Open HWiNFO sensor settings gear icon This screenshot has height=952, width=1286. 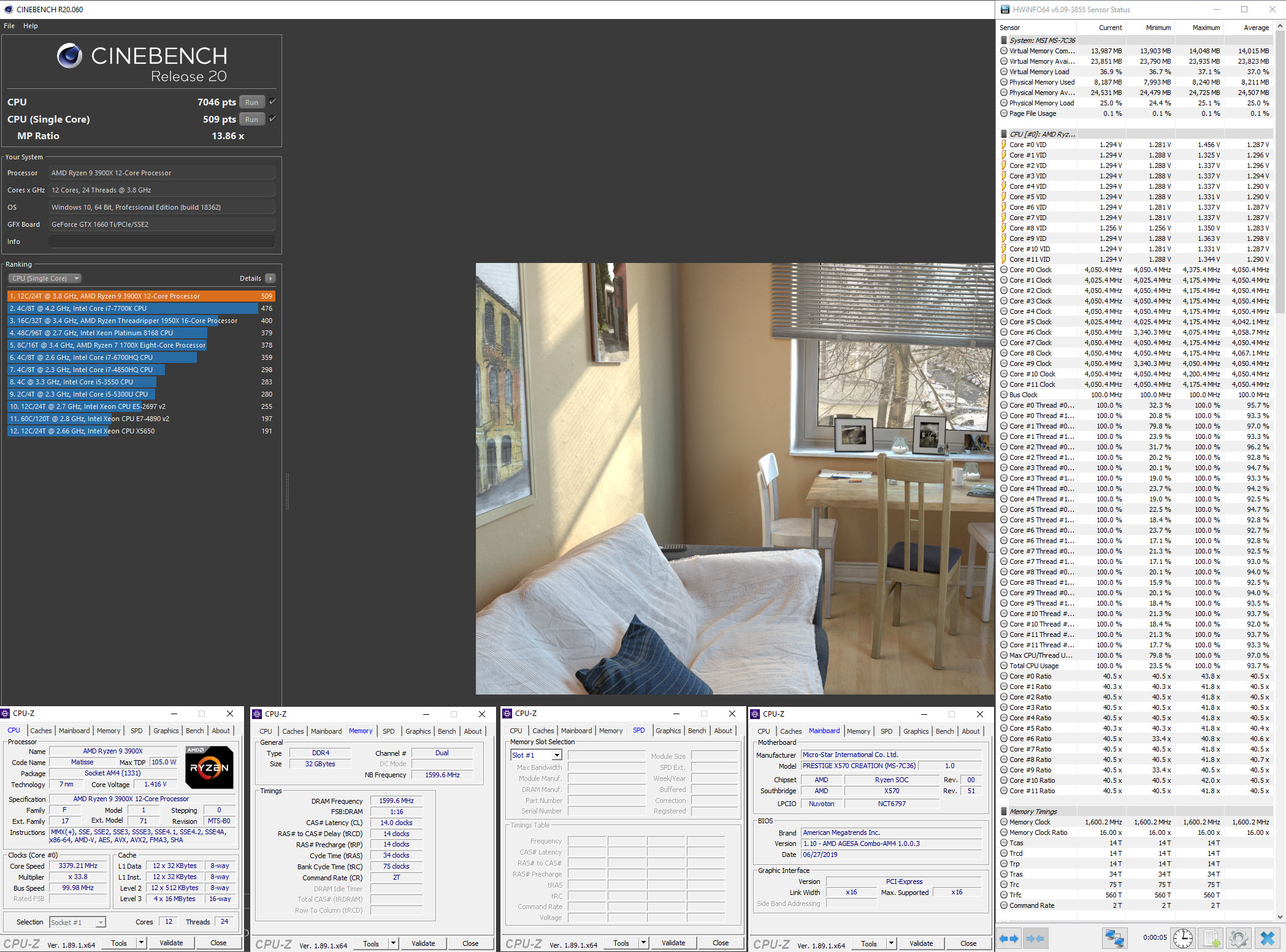click(x=1239, y=938)
